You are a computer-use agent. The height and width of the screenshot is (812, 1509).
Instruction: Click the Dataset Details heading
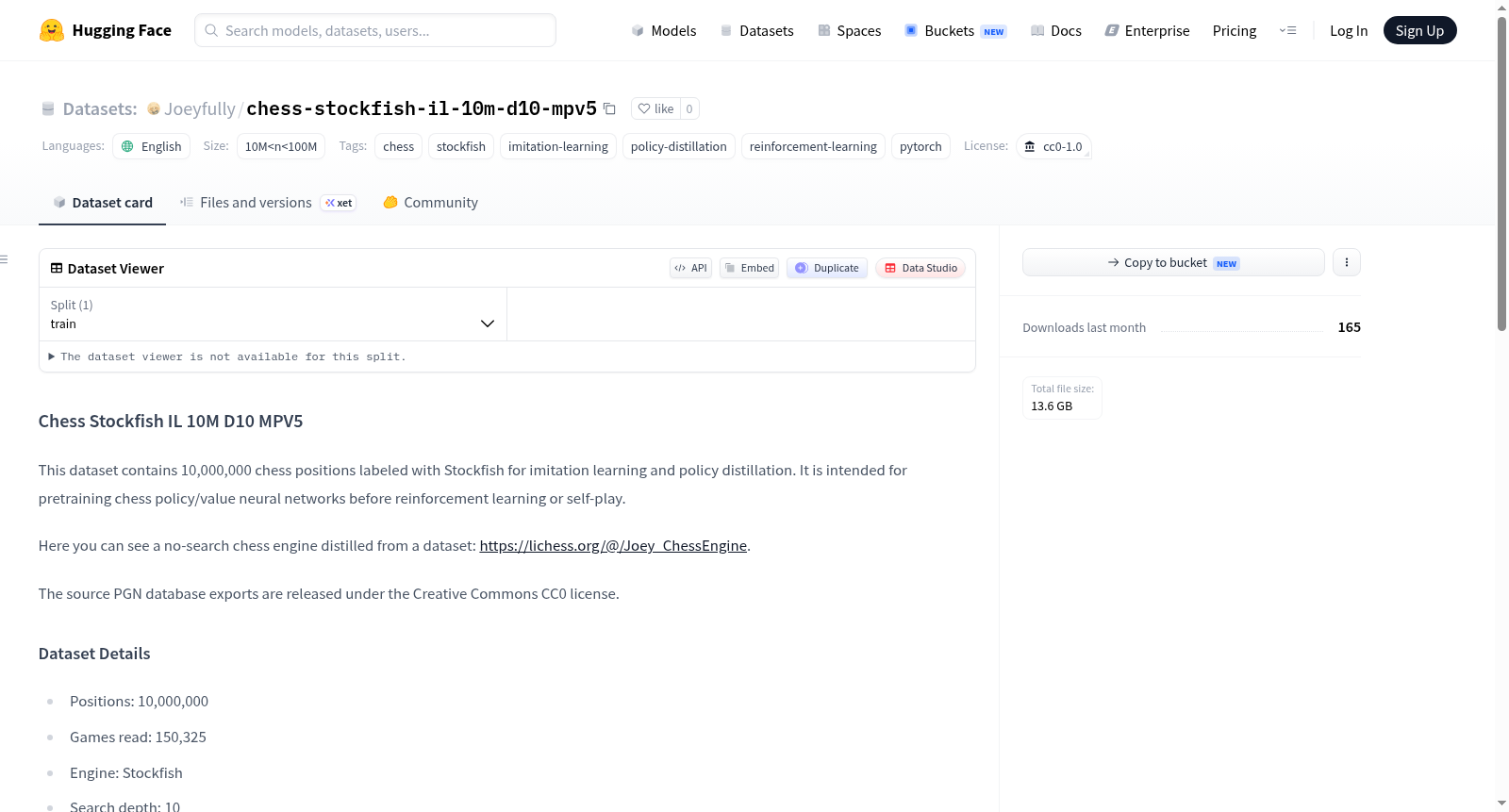coord(94,654)
